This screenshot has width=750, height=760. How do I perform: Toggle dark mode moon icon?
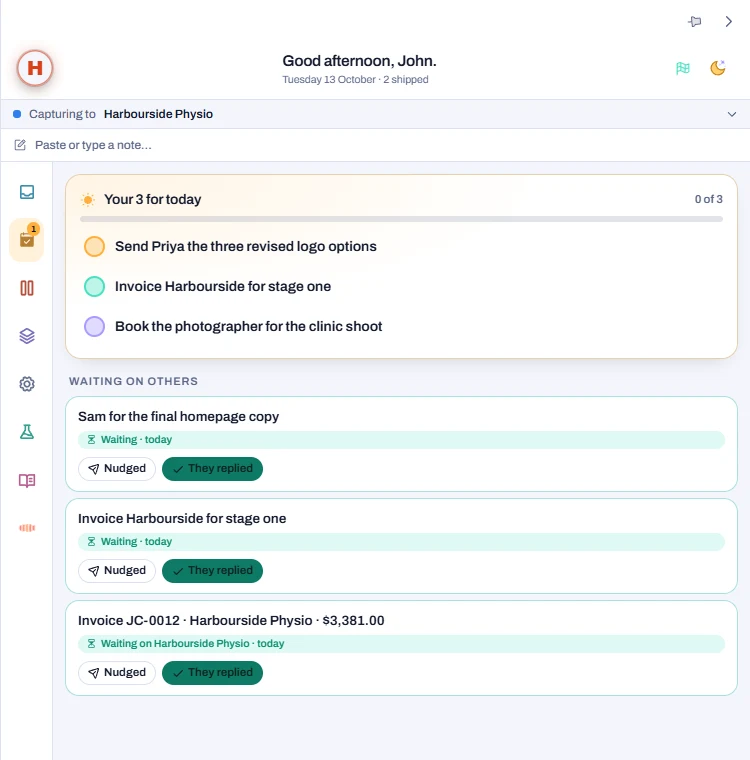tap(718, 68)
